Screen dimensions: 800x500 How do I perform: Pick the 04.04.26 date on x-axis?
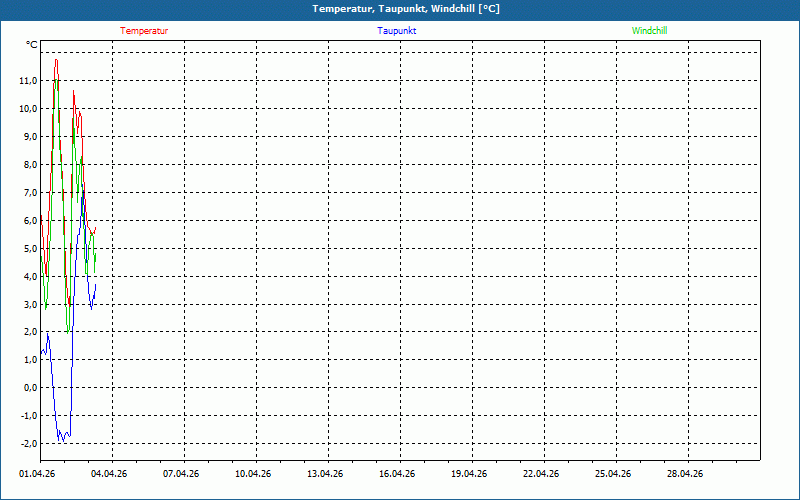[x=110, y=474]
